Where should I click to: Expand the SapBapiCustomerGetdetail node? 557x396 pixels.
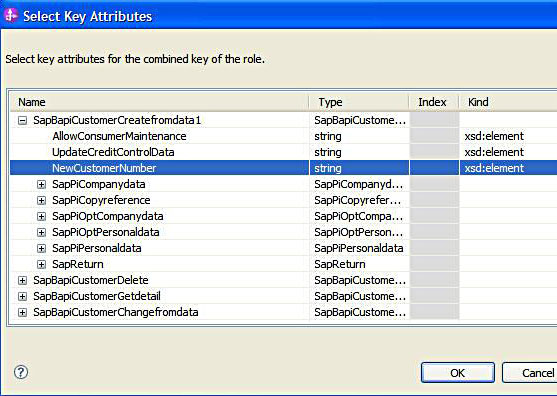click(22, 297)
